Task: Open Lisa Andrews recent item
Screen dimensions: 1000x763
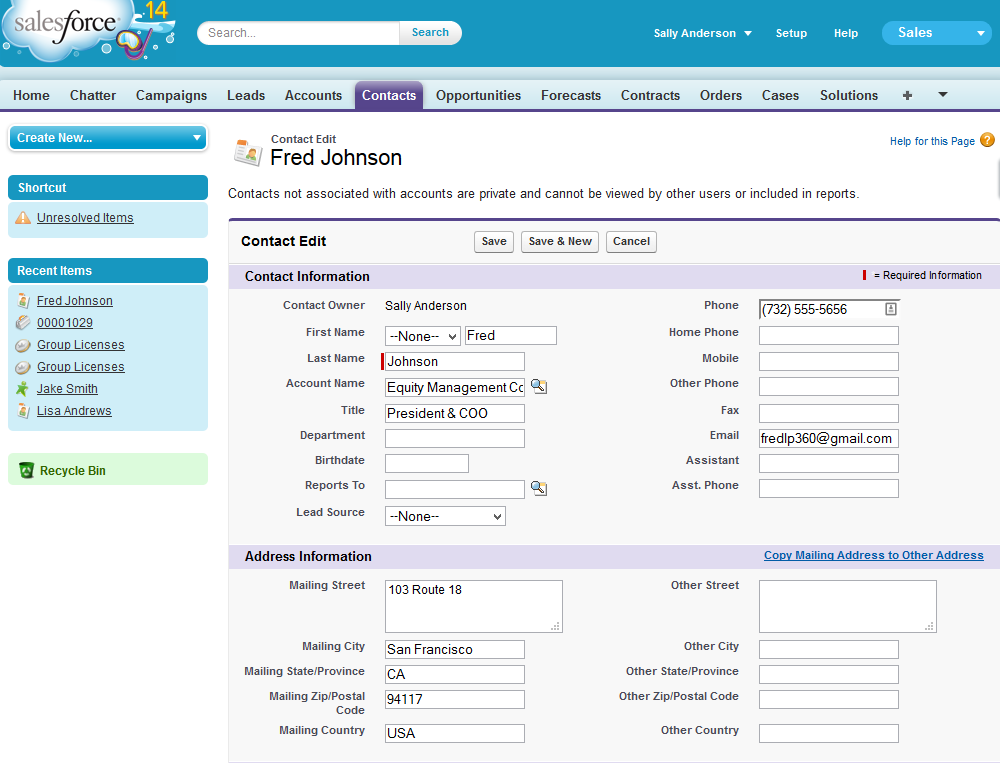Action: click(x=74, y=411)
